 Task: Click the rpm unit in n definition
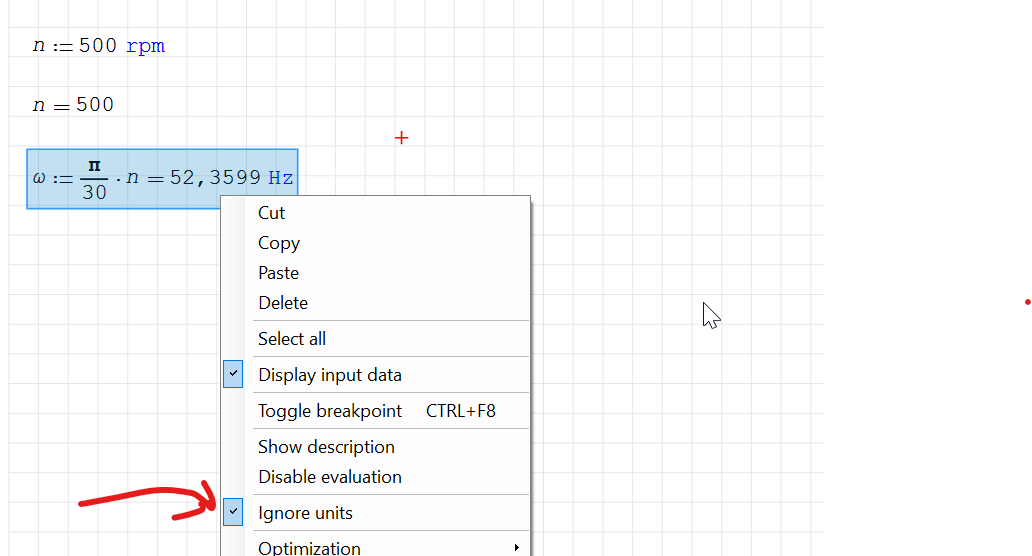(x=145, y=46)
